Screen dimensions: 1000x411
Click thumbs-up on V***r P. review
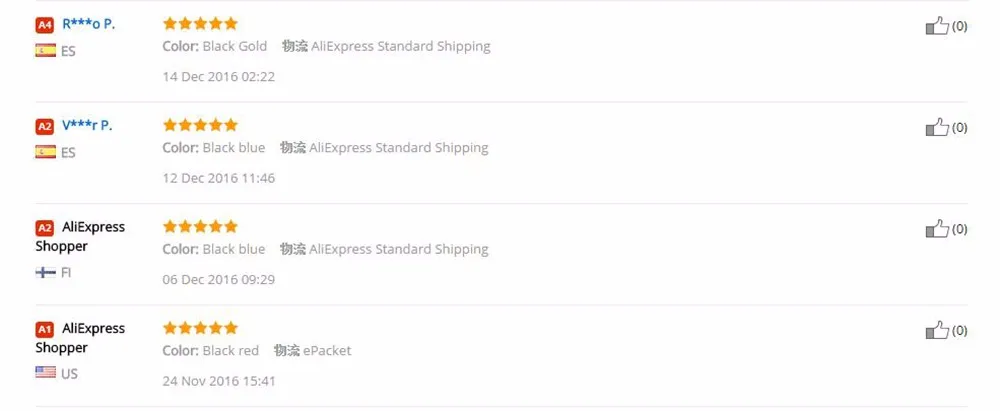pyautogui.click(x=937, y=128)
